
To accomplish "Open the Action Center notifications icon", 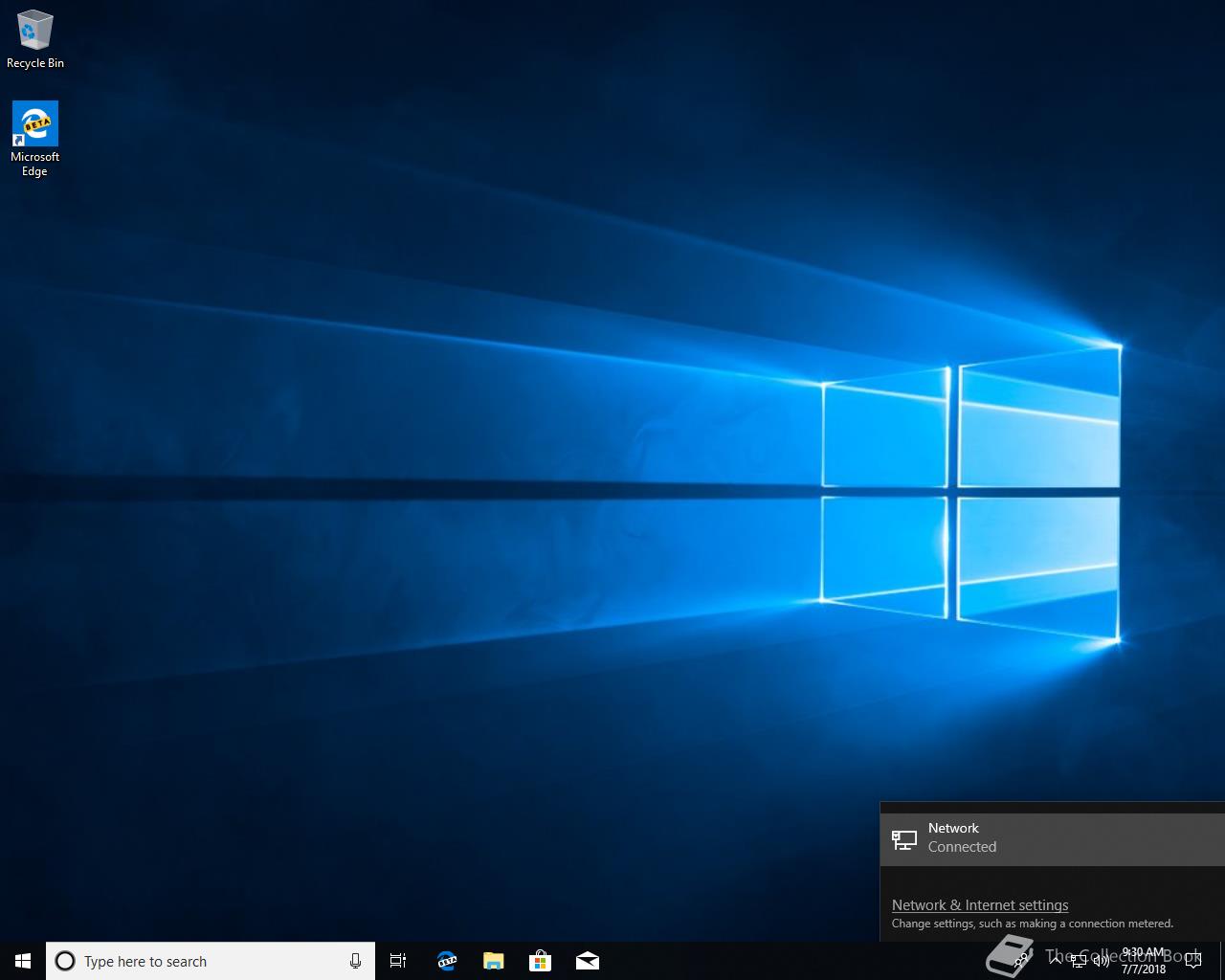I will tap(1192, 961).
